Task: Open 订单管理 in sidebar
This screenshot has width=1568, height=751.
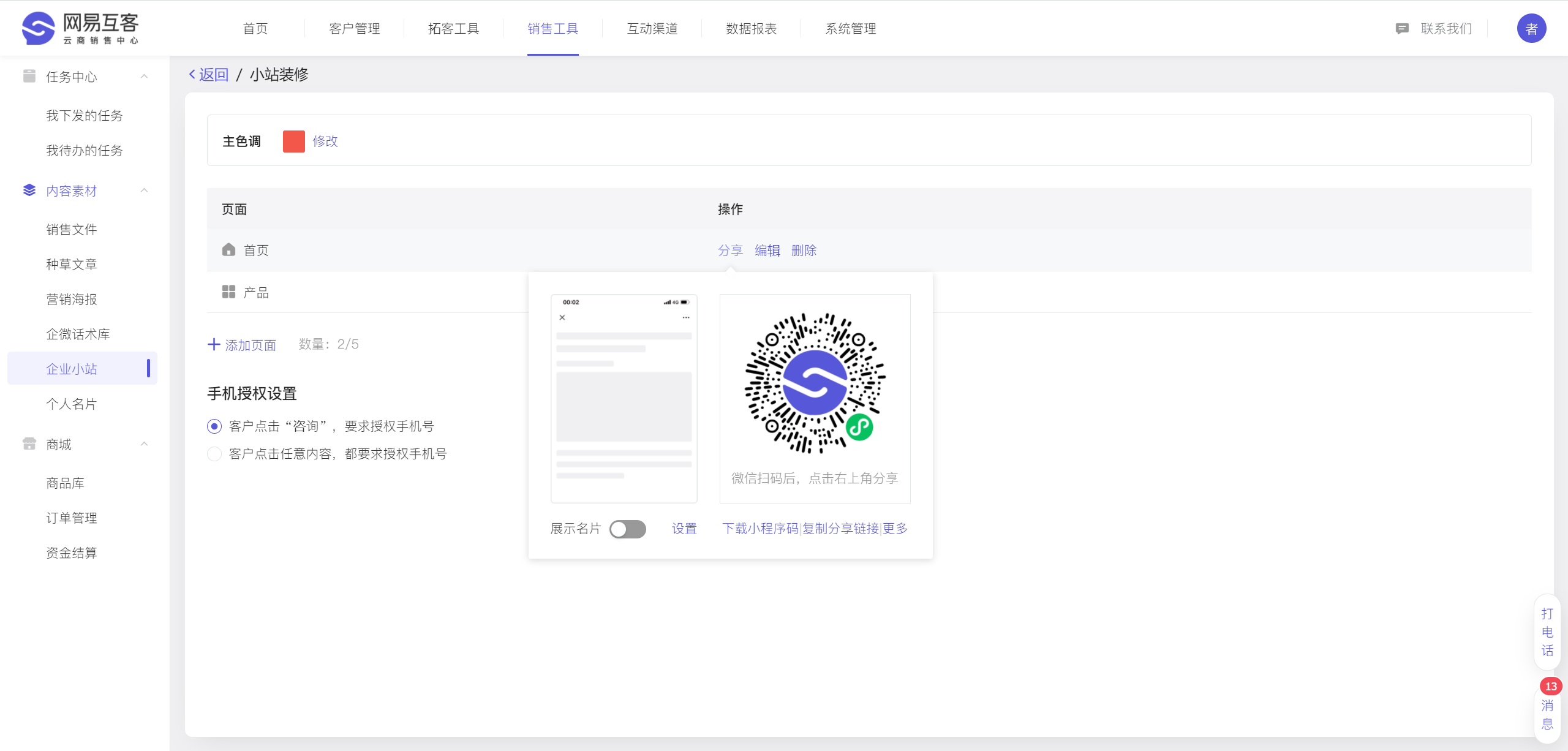Action: tap(72, 518)
